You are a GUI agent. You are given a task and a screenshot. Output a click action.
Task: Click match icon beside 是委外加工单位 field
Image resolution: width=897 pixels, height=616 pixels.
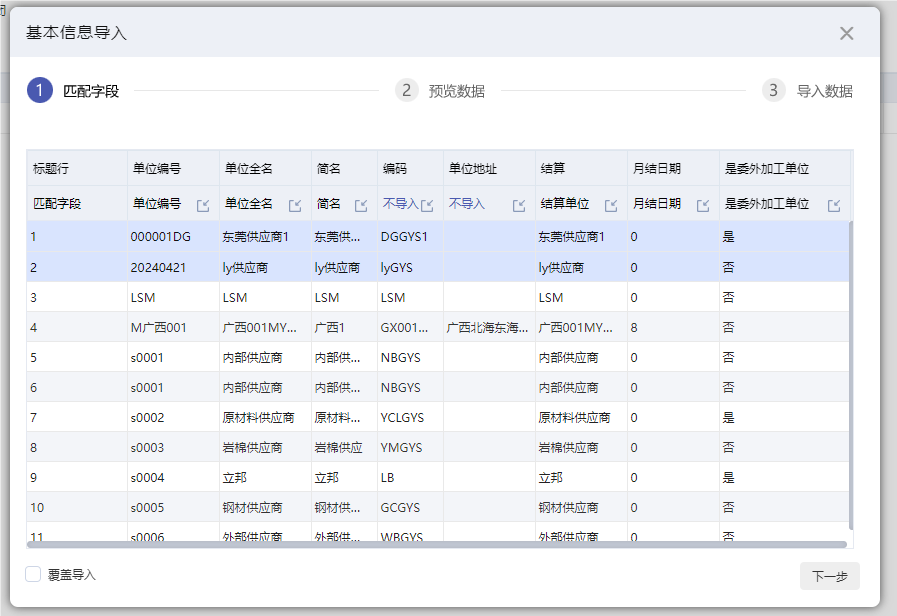[834, 205]
